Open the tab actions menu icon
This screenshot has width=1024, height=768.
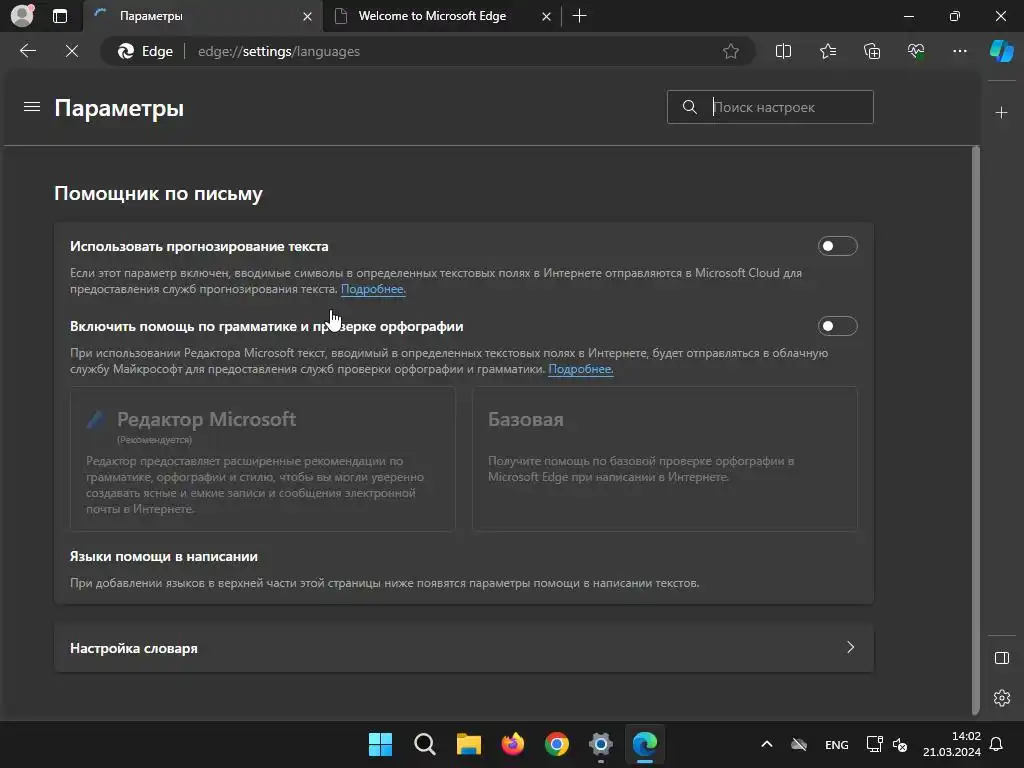(x=60, y=16)
